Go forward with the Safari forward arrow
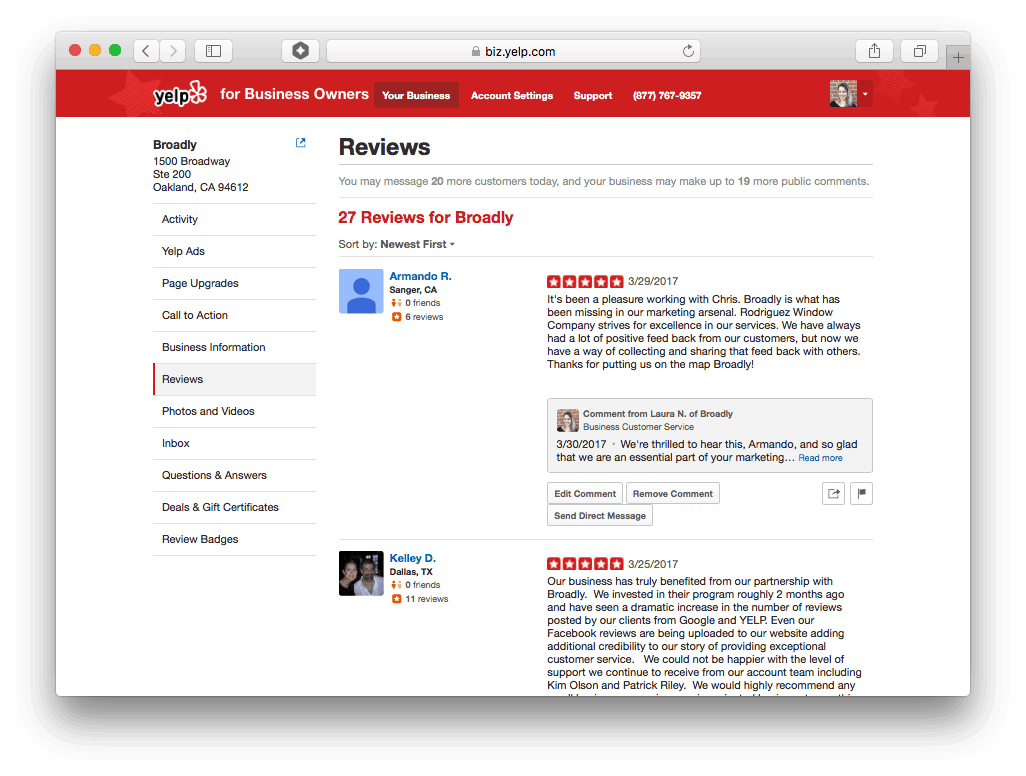The height and width of the screenshot is (776, 1026). (x=173, y=51)
